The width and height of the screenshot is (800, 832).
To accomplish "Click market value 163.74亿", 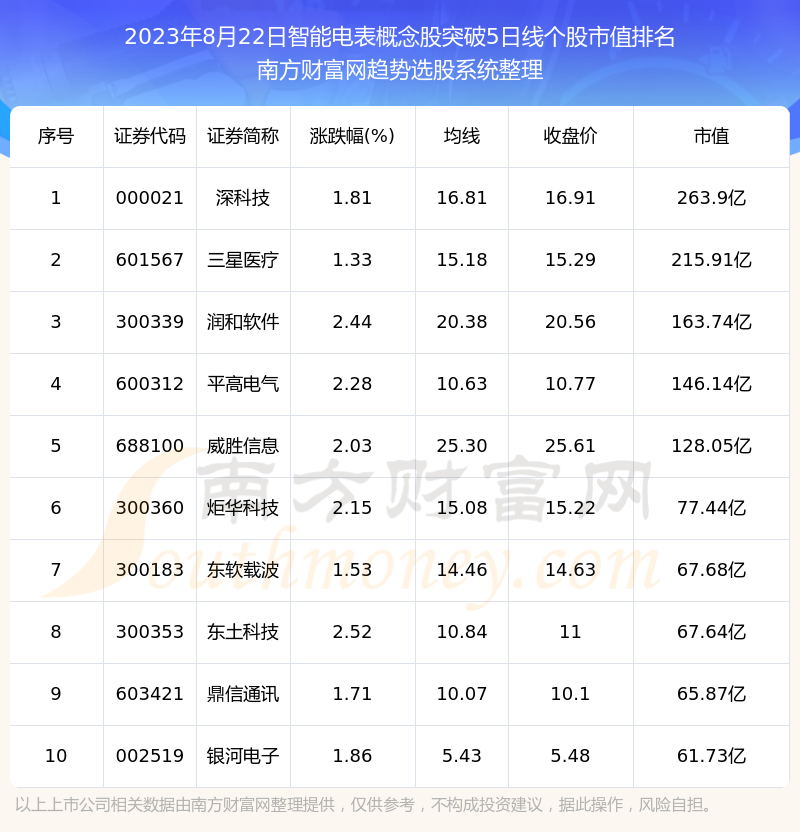I will pos(711,322).
